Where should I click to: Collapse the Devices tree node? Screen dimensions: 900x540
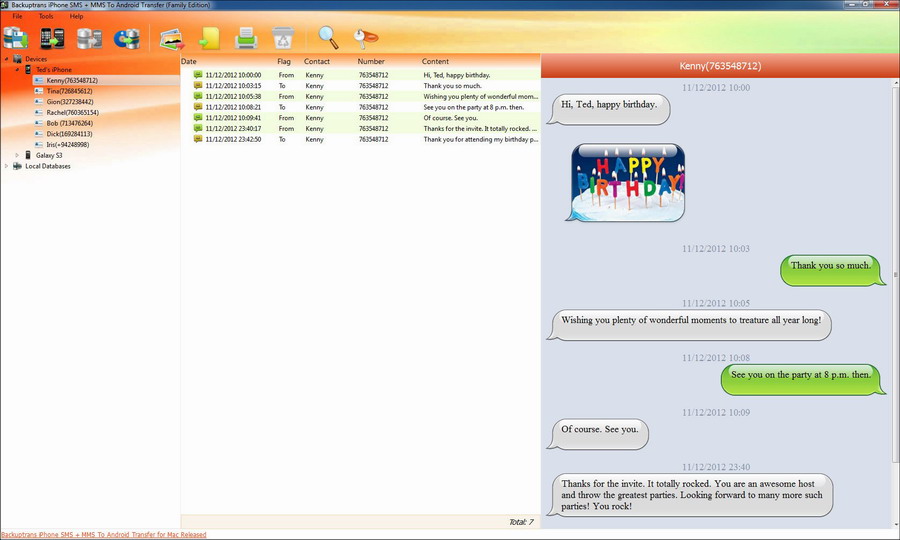[x=6, y=59]
